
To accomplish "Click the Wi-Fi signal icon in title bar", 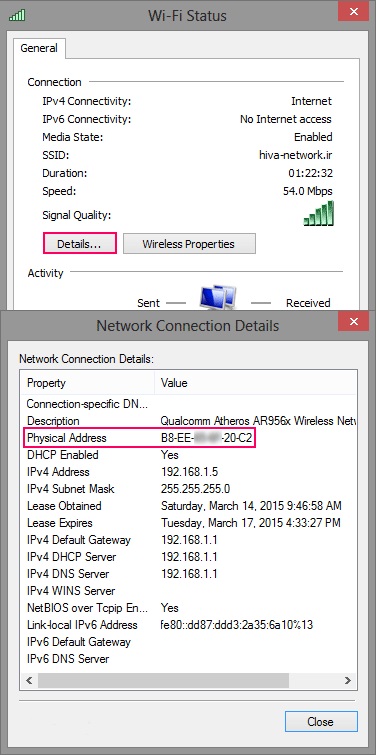I will (17, 15).
